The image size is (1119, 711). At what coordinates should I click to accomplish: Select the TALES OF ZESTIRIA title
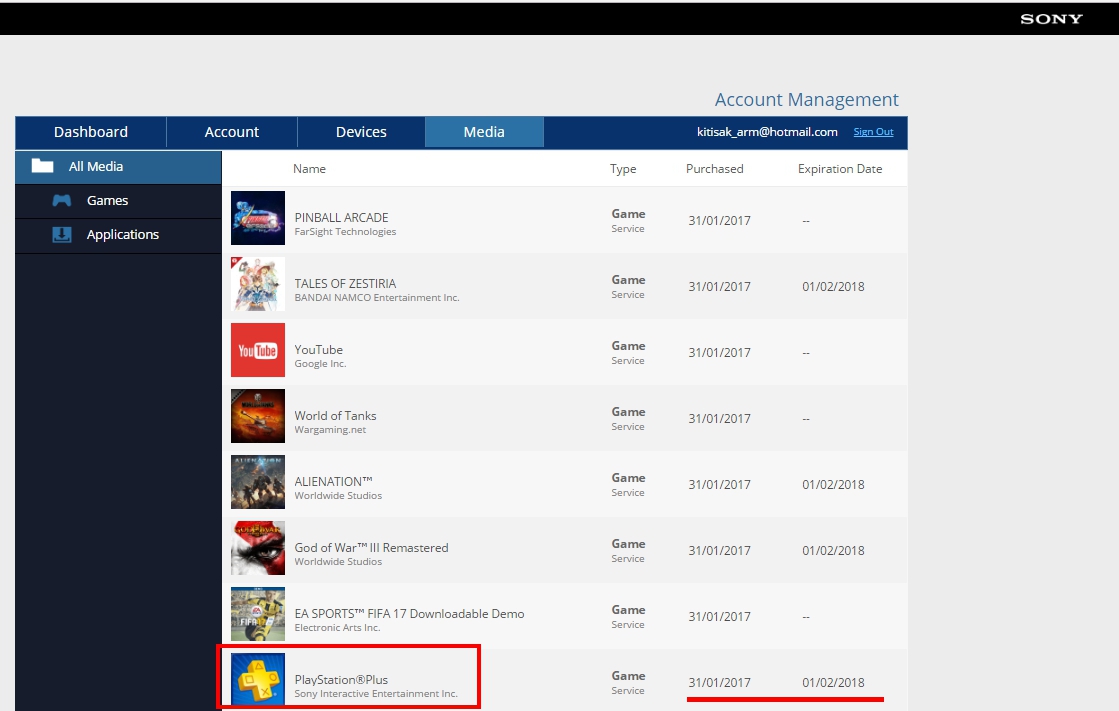[345, 283]
